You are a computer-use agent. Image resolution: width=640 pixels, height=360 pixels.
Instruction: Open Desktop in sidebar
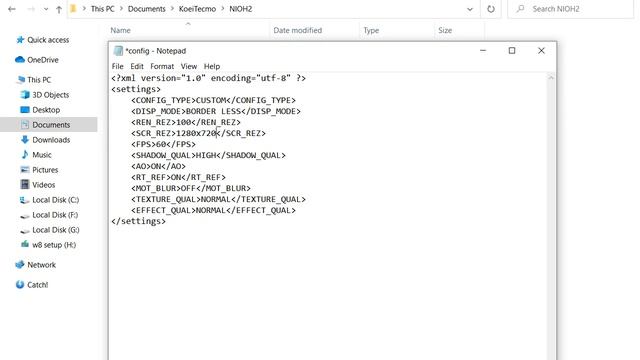[46, 110]
